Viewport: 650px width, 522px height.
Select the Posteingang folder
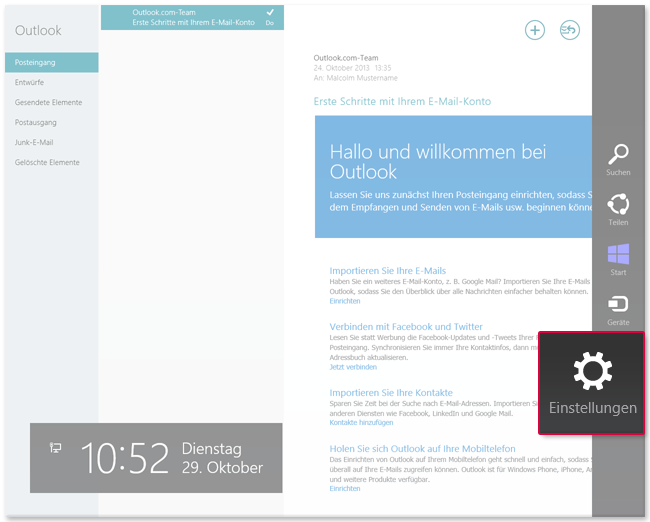coord(50,62)
